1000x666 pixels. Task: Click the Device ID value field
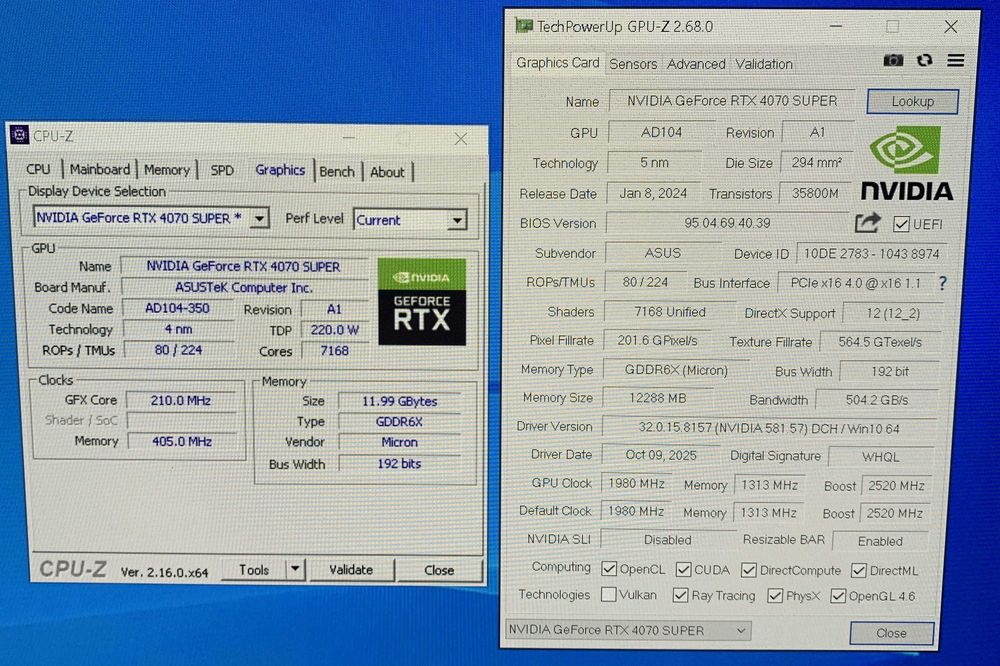[x=871, y=253]
